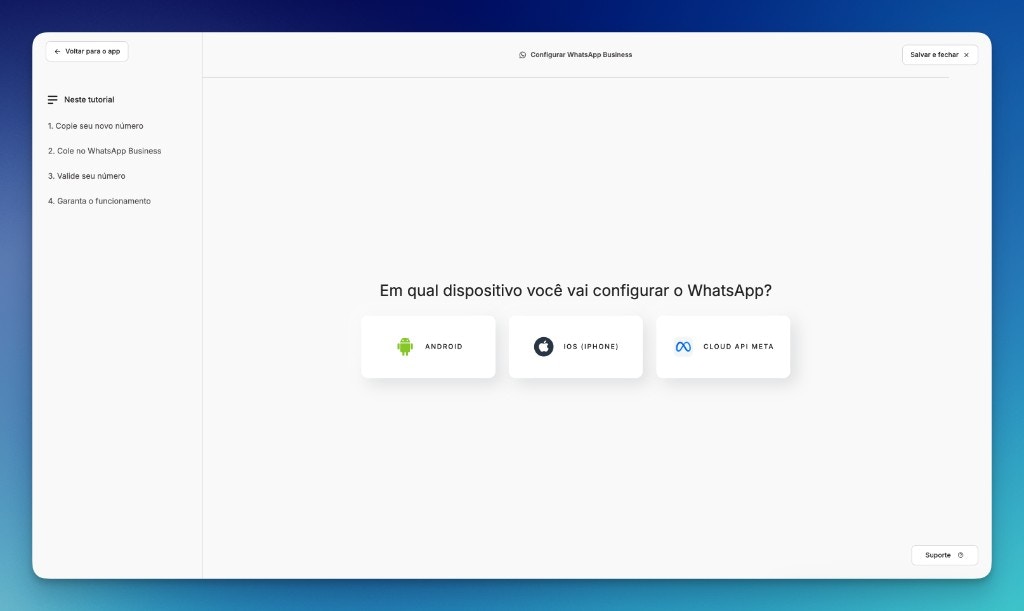Screen dimensions: 1024x611
Task: Open step 4, Garanta o funcionamento
Action: click(x=100, y=201)
